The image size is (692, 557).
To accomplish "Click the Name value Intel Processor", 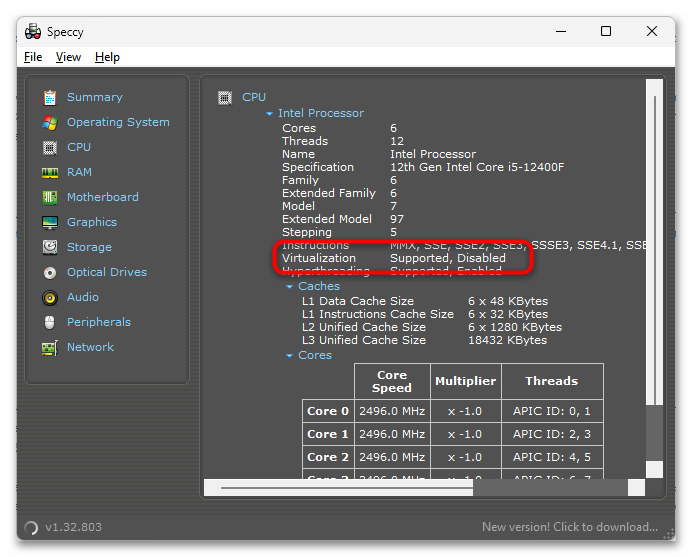I will (433, 154).
